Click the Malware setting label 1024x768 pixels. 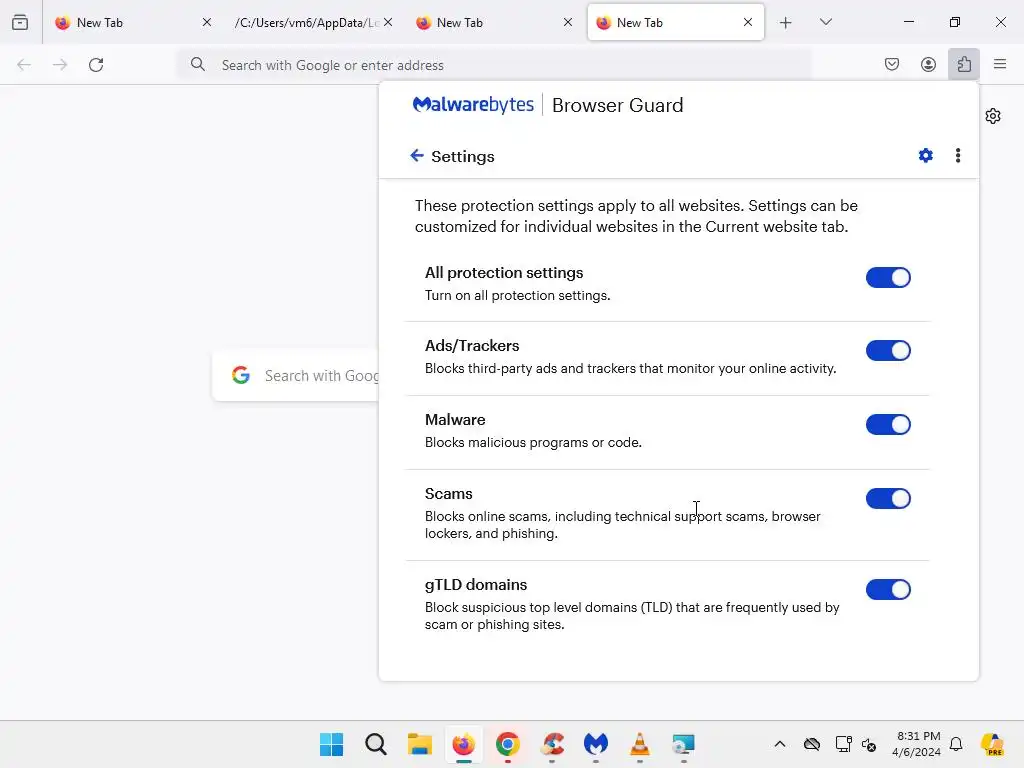tap(455, 419)
